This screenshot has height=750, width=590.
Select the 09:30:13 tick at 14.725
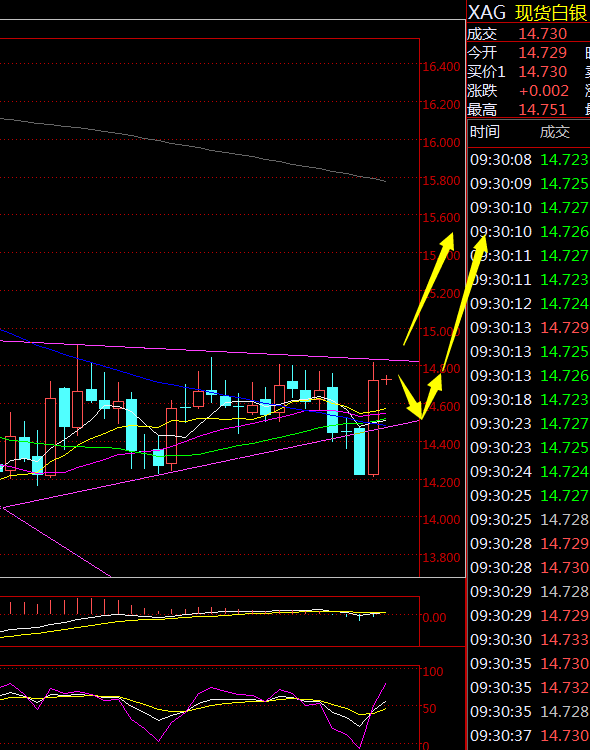click(x=529, y=352)
